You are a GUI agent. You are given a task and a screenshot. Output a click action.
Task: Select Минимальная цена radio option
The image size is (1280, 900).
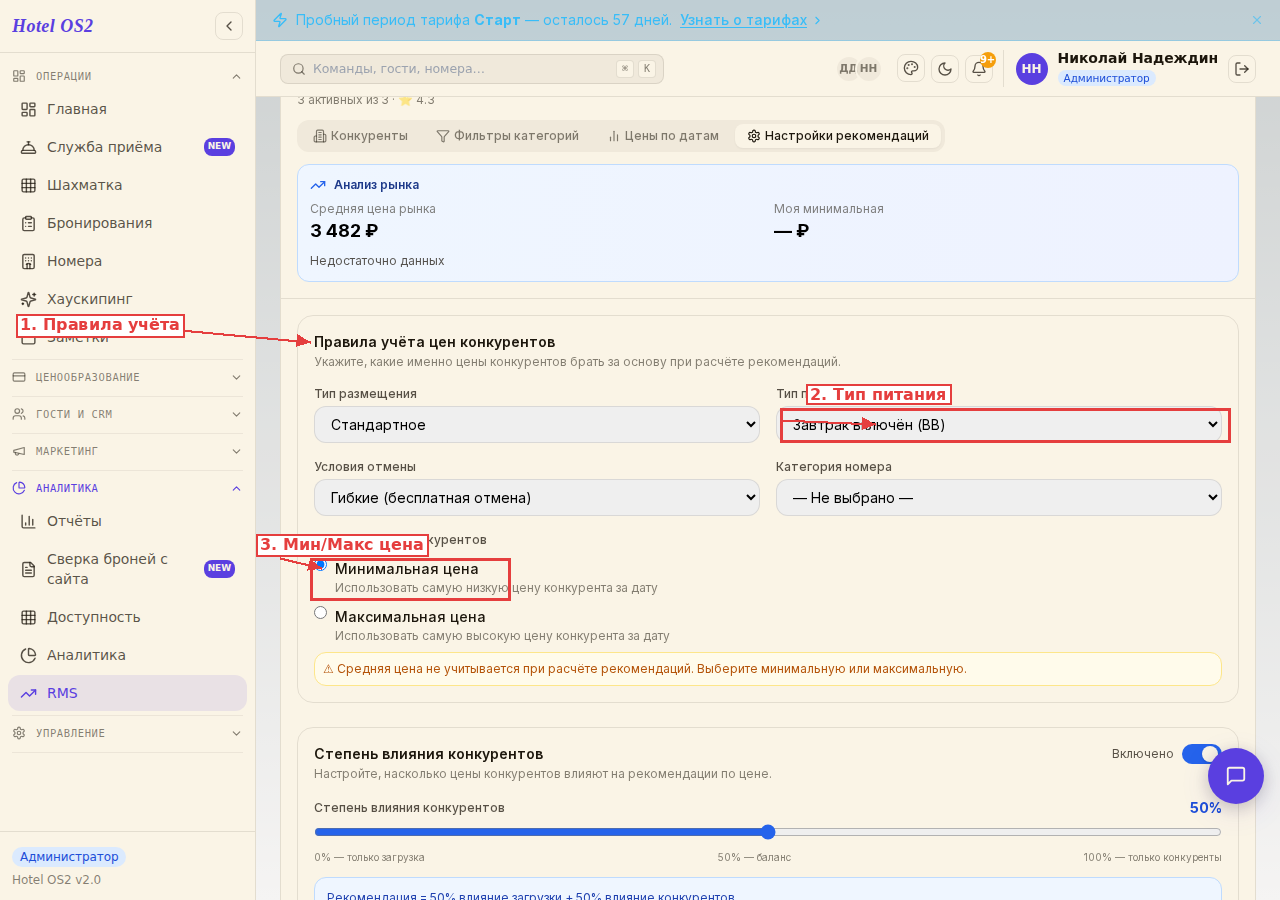click(x=320, y=564)
